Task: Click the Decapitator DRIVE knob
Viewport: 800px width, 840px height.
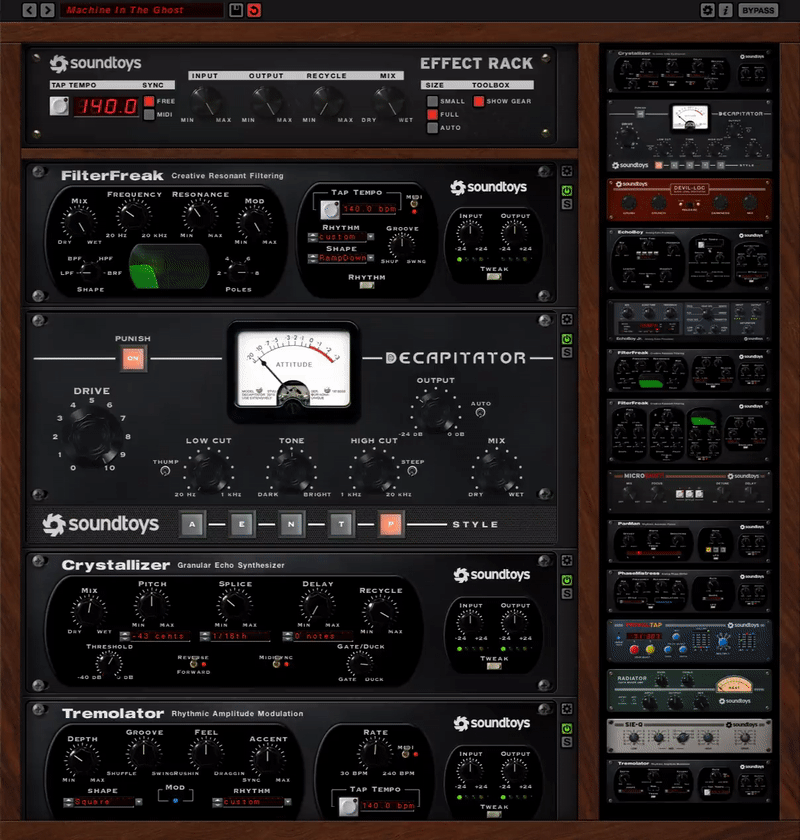Action: coord(92,435)
